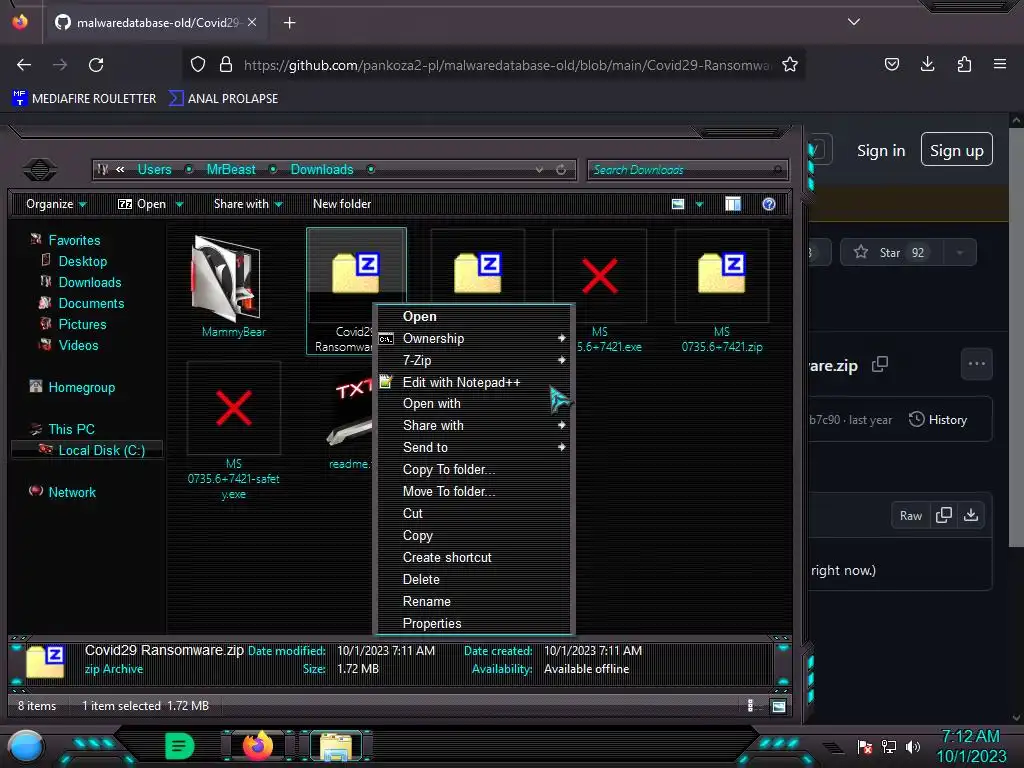This screenshot has width=1024, height=768.
Task: Select Local Disk (C:)
Action: click(101, 451)
